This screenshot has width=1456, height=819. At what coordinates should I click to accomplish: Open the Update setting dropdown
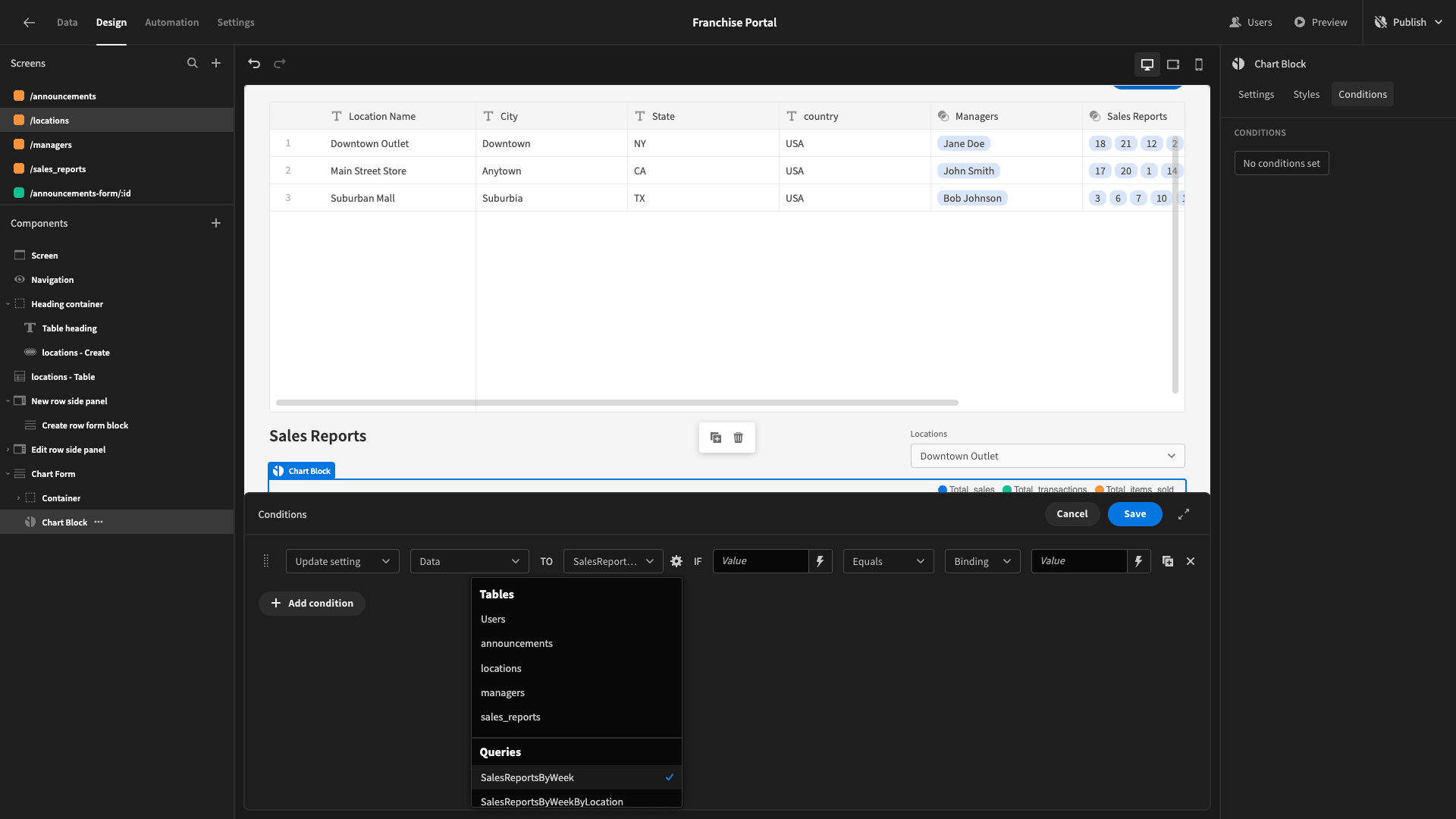click(342, 561)
